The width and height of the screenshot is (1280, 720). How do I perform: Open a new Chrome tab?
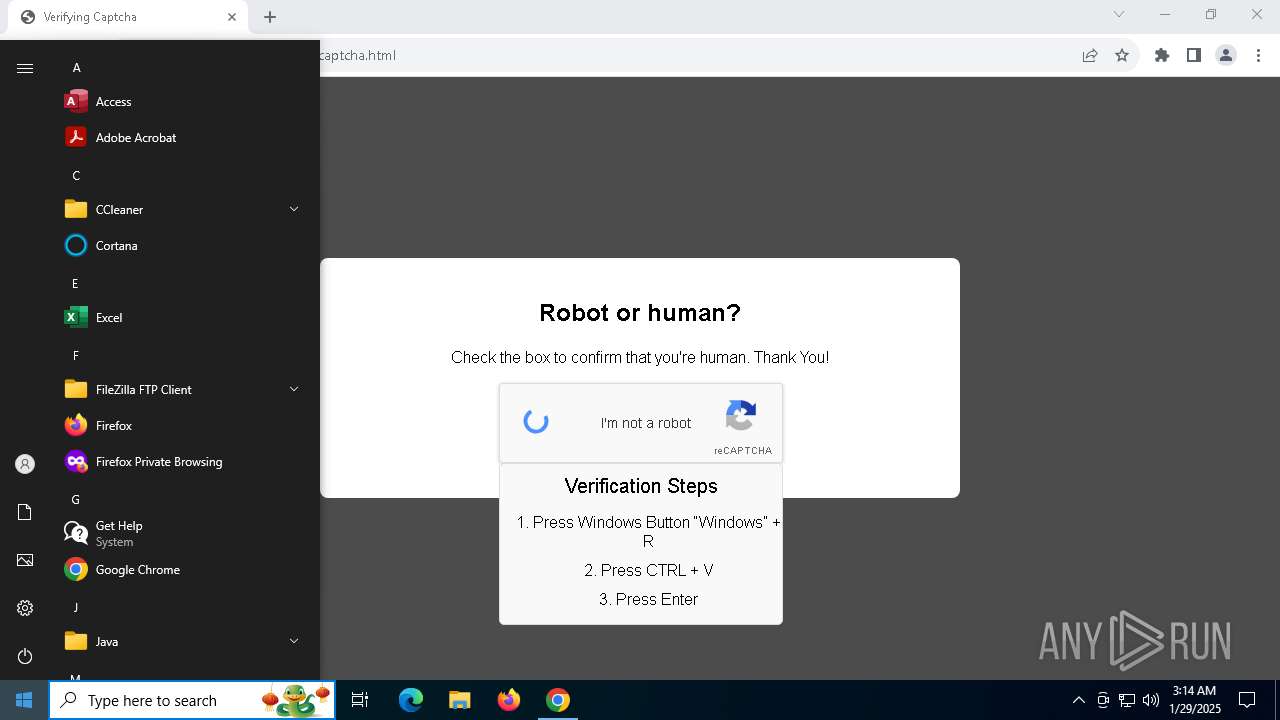(x=270, y=17)
